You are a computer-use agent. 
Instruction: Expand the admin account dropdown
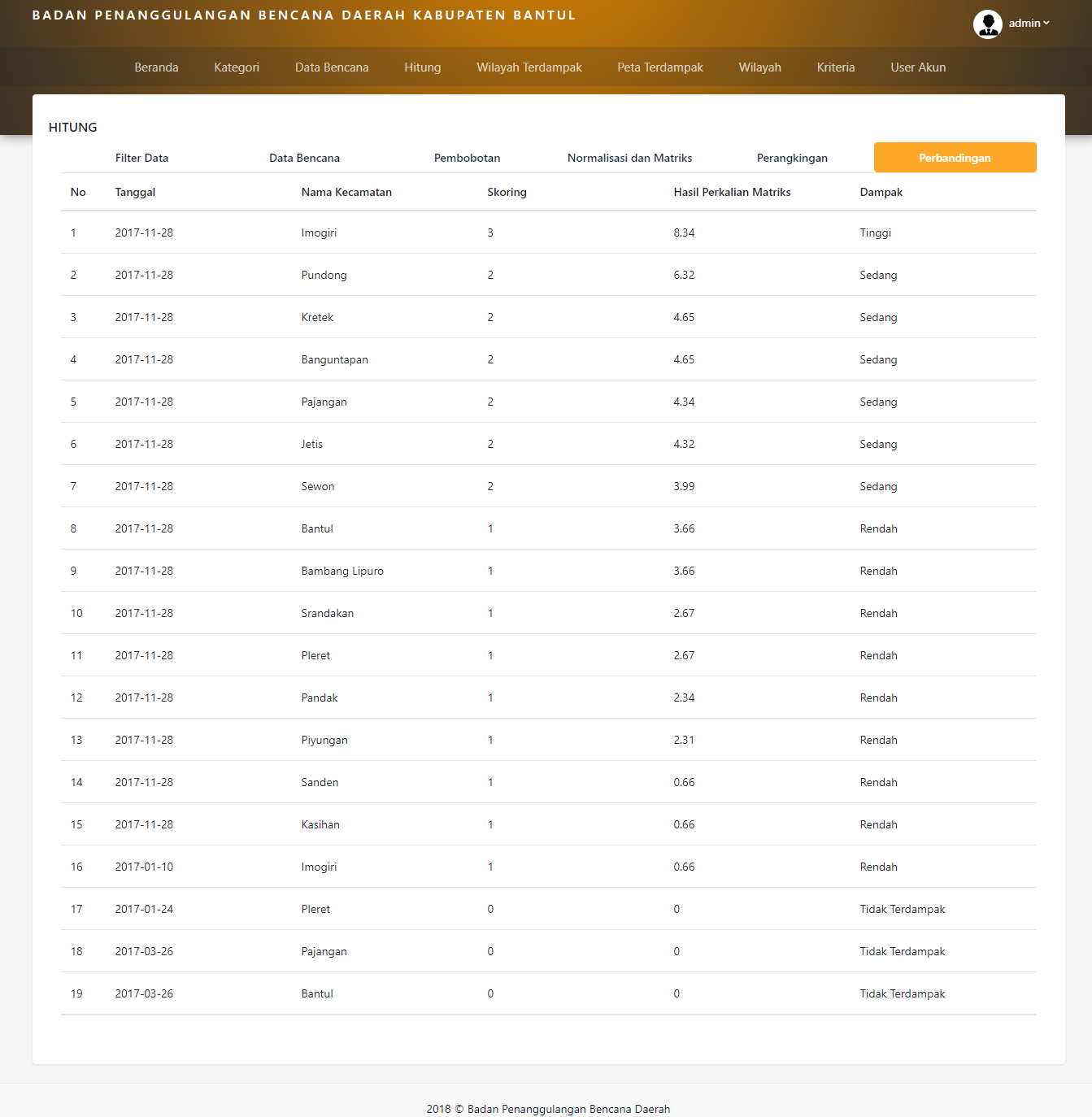pos(1029,24)
